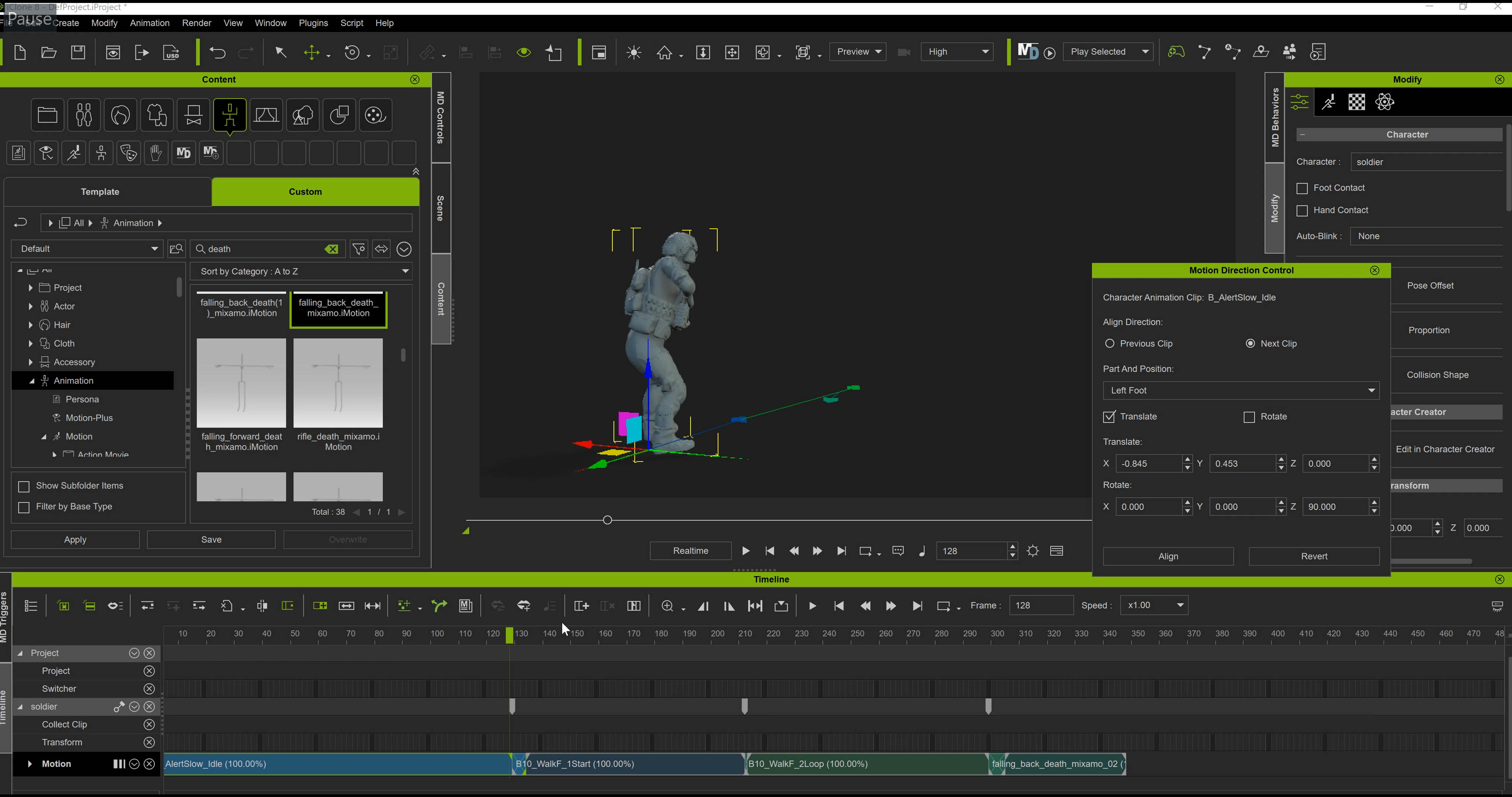Open the checkerboard Material tab in Modify

(1357, 102)
